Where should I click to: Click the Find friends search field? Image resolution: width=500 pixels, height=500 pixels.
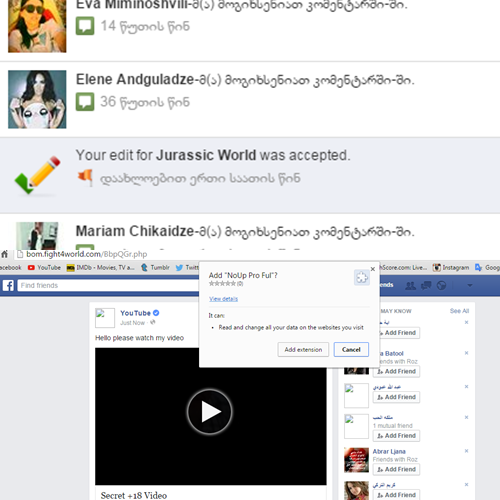click(x=108, y=285)
